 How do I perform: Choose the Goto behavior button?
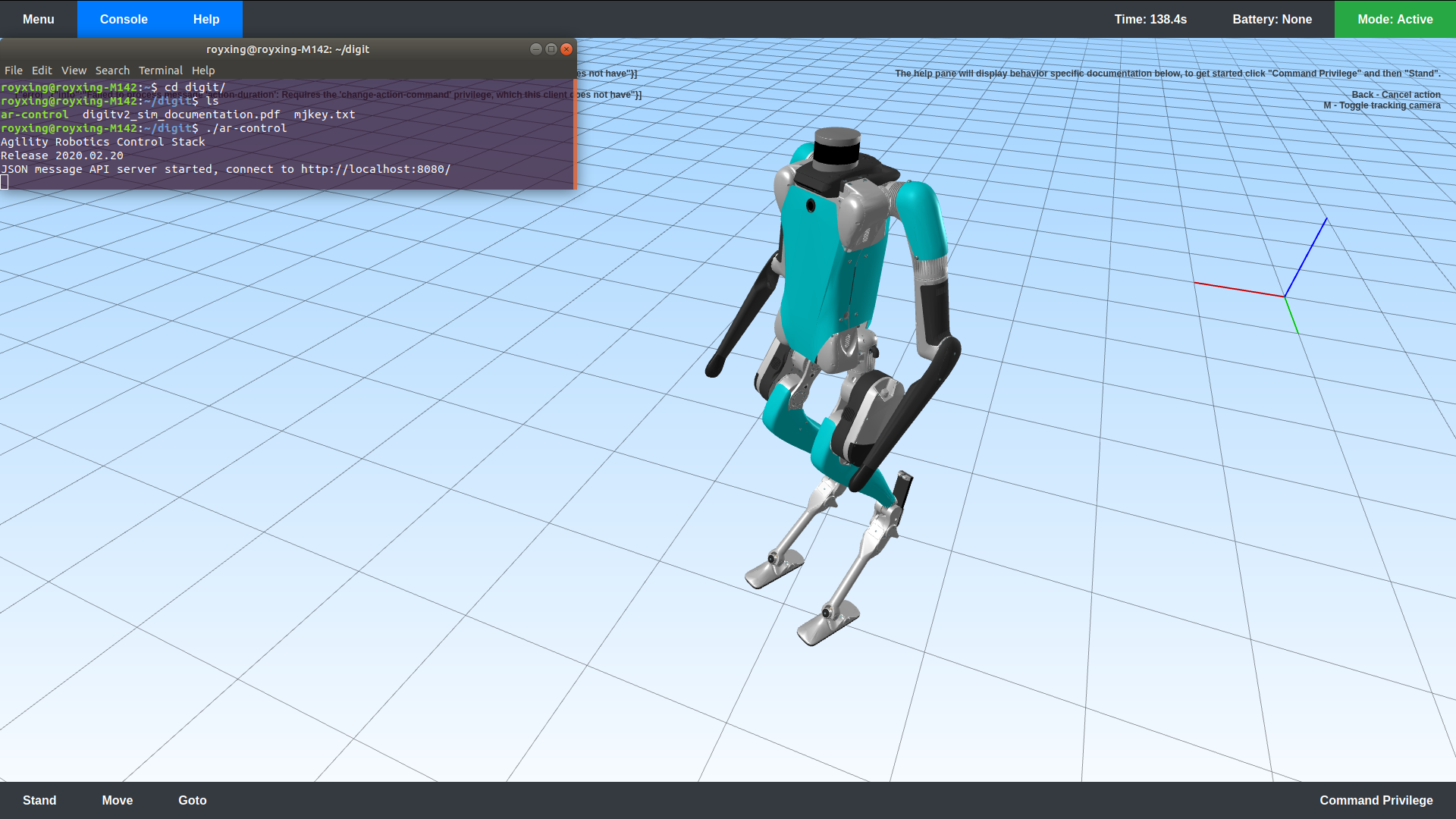193,800
